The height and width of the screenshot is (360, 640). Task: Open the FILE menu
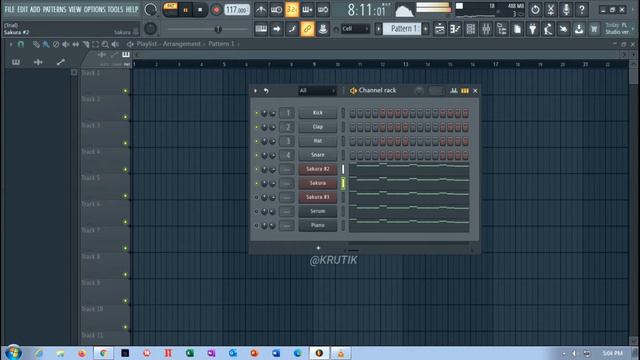click(9, 9)
